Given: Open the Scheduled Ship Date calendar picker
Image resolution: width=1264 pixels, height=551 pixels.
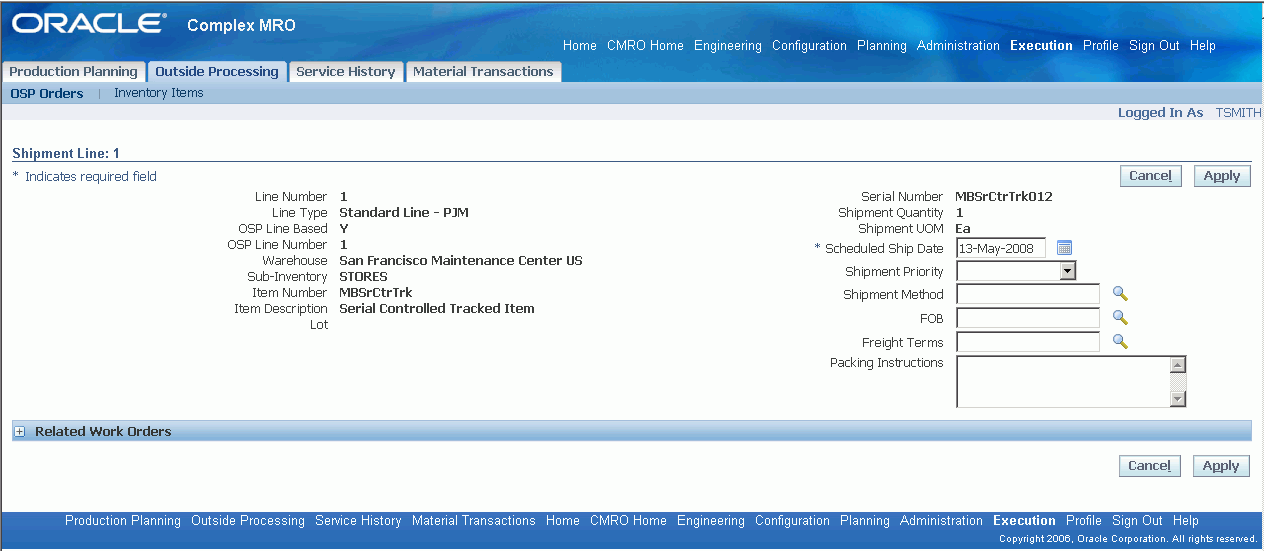Looking at the screenshot, I should point(1064,248).
